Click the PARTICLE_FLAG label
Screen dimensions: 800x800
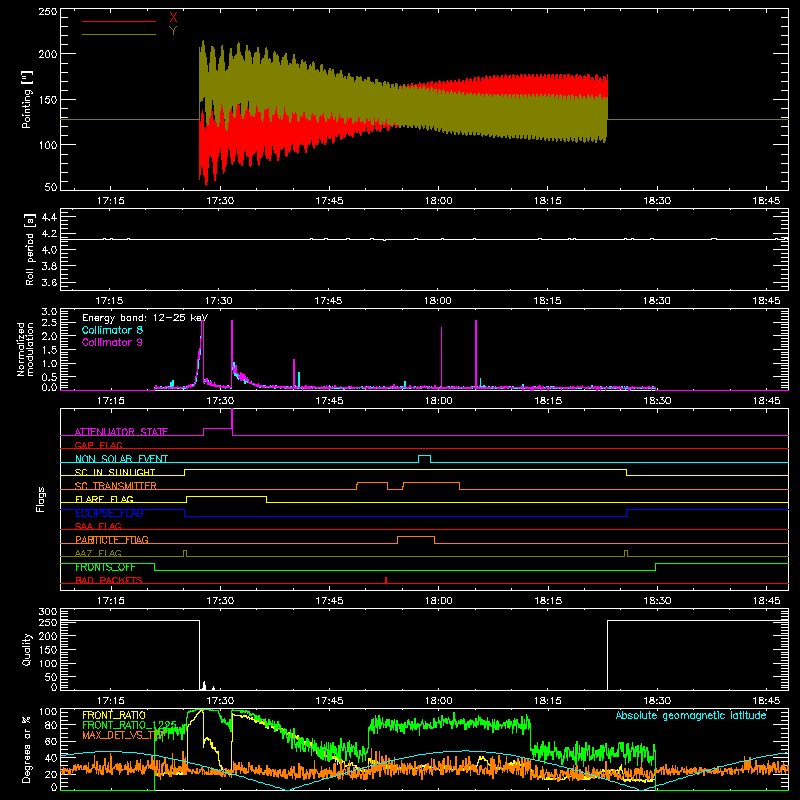pos(112,540)
